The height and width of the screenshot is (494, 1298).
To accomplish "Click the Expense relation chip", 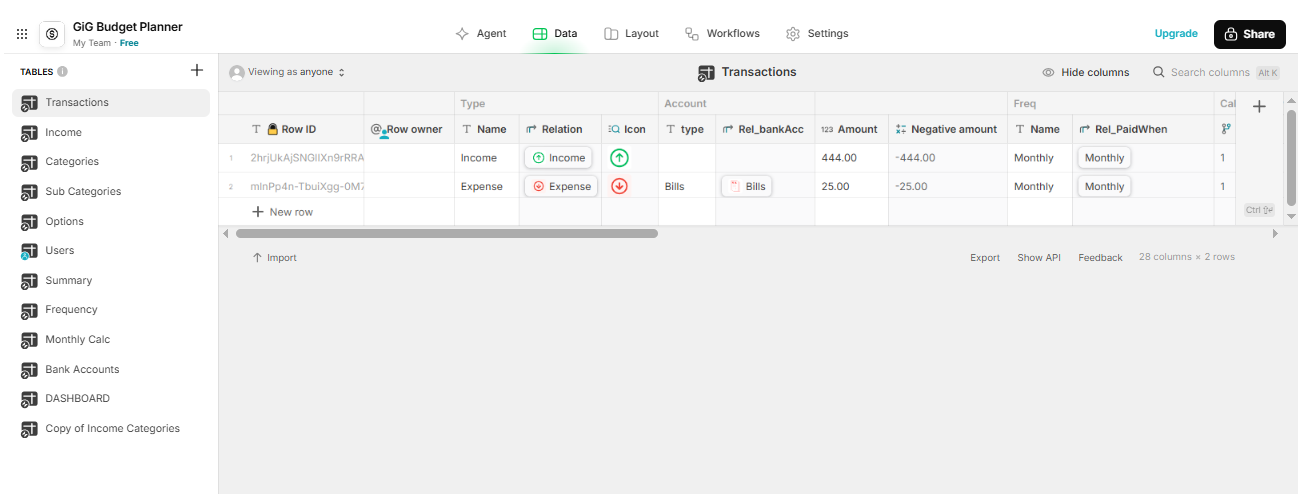I will click(x=561, y=186).
